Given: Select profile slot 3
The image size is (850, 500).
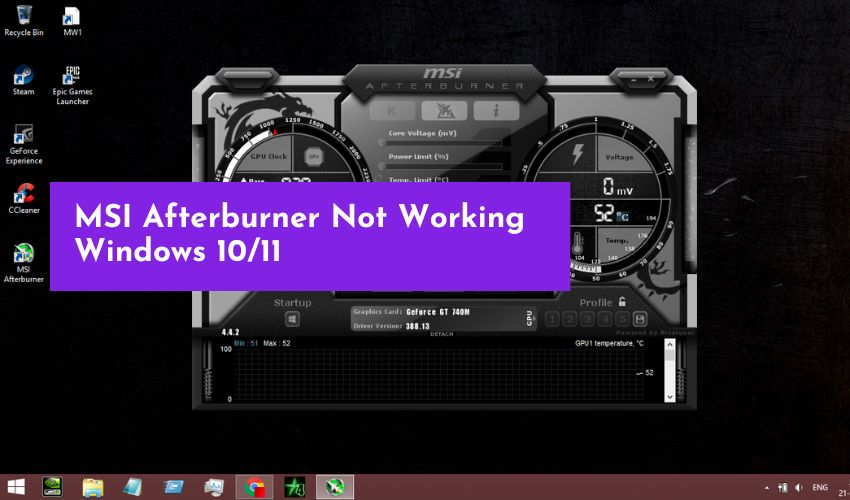Looking at the screenshot, I should tap(587, 319).
